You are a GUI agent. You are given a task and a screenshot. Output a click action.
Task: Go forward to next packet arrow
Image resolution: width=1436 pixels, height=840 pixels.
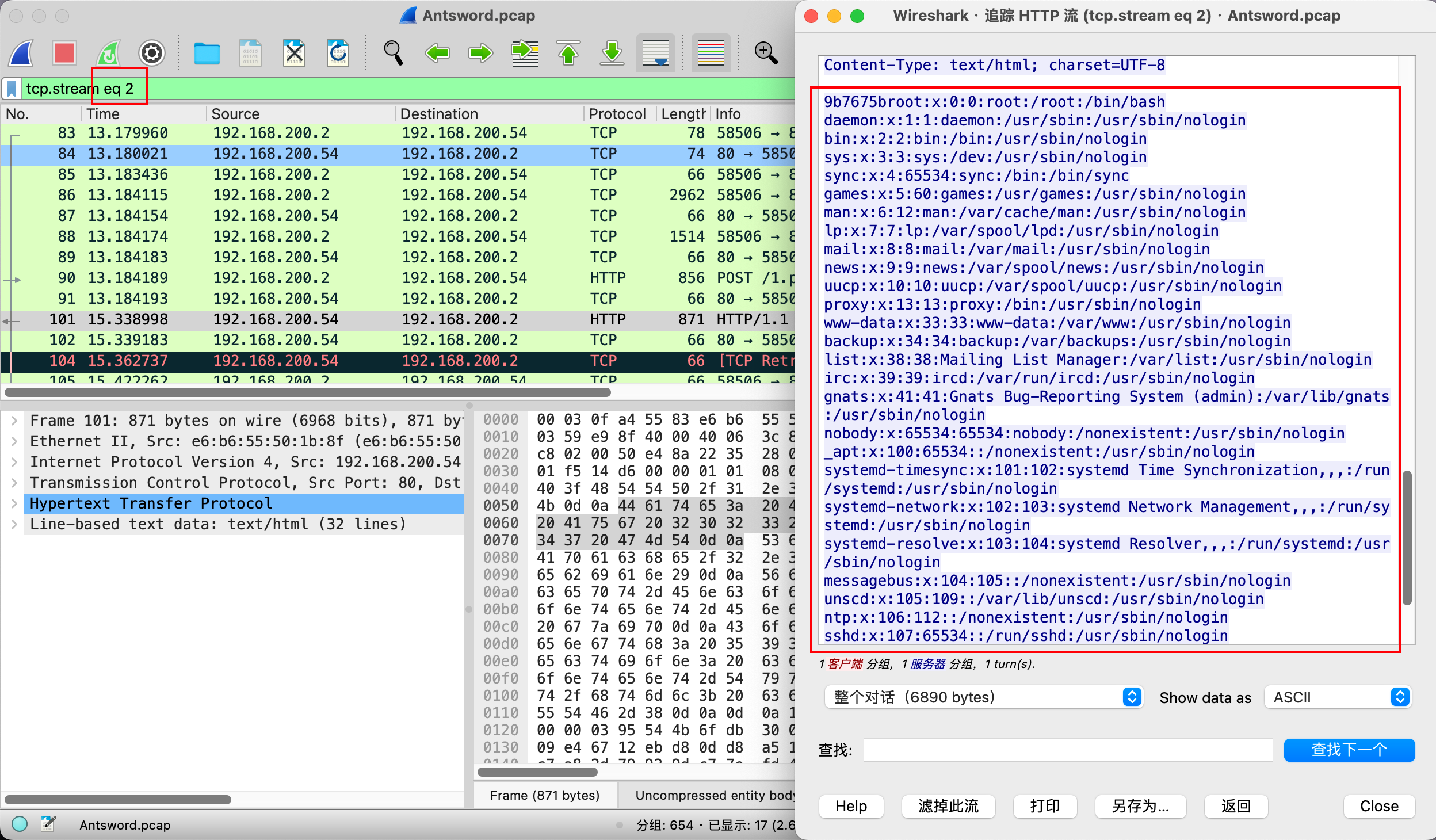tap(480, 54)
